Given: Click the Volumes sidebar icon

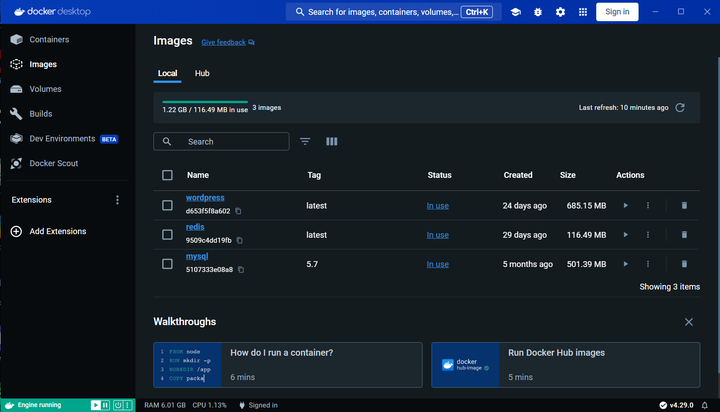Looking at the screenshot, I should click(x=17, y=89).
